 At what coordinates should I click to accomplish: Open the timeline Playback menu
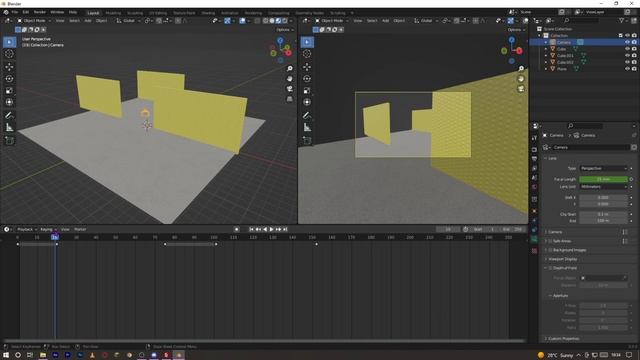tap(27, 229)
